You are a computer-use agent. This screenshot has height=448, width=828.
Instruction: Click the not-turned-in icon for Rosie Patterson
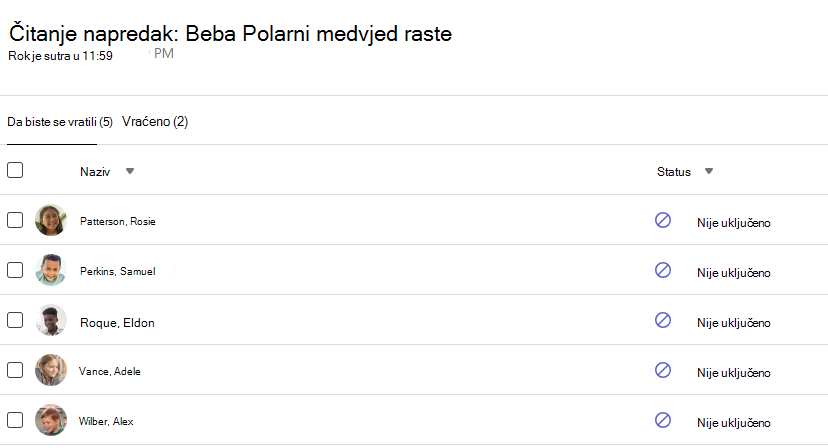[x=663, y=220]
